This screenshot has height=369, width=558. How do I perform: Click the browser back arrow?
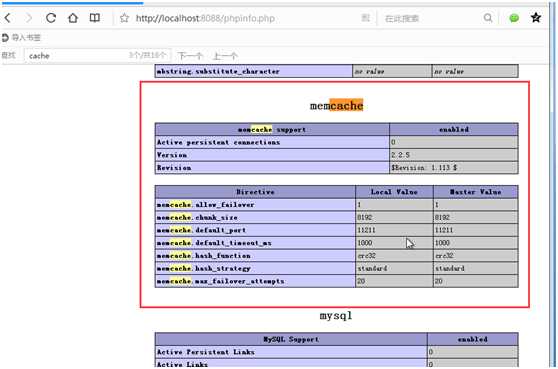8,18
